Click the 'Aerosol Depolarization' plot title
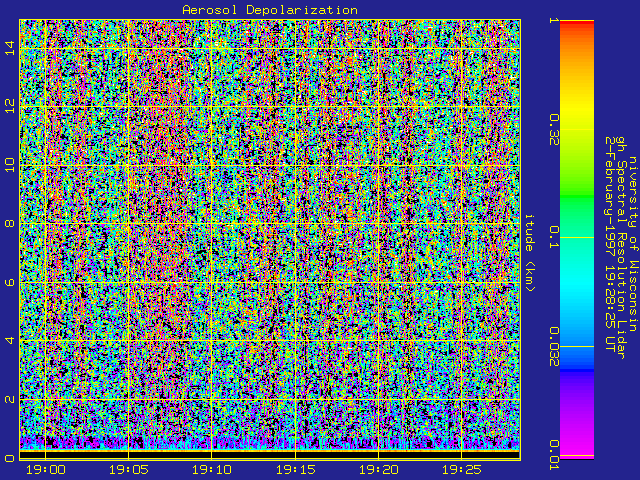The image size is (640, 480). click(270, 10)
